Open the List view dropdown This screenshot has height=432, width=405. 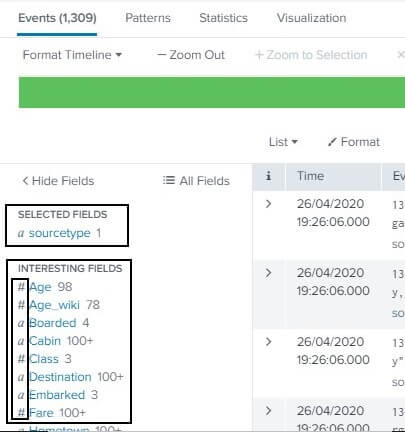[283, 142]
